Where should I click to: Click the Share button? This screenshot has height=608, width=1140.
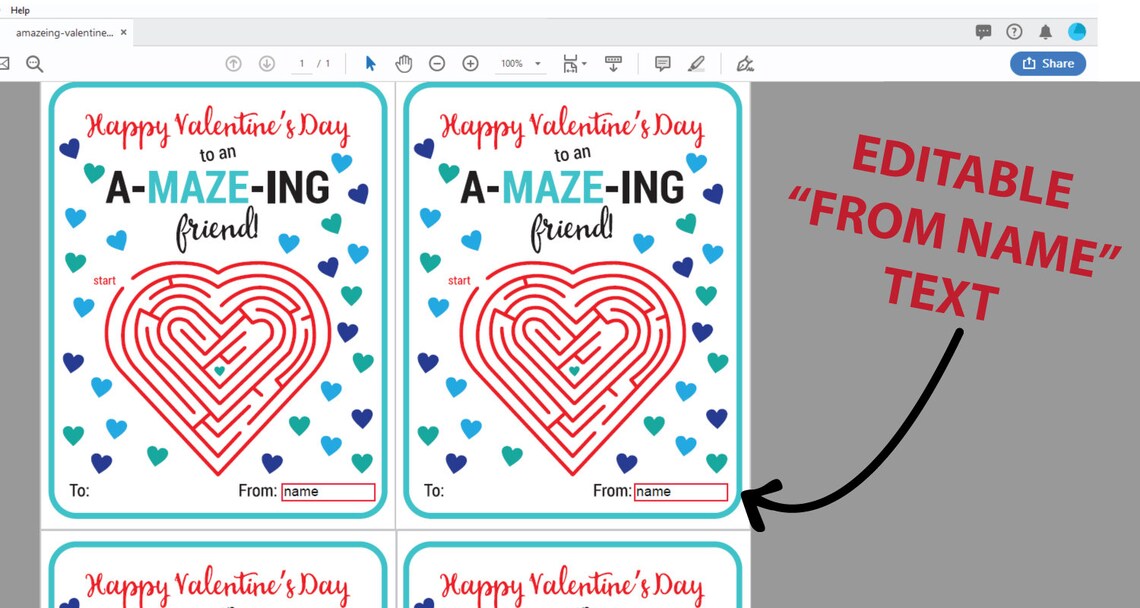[1048, 63]
